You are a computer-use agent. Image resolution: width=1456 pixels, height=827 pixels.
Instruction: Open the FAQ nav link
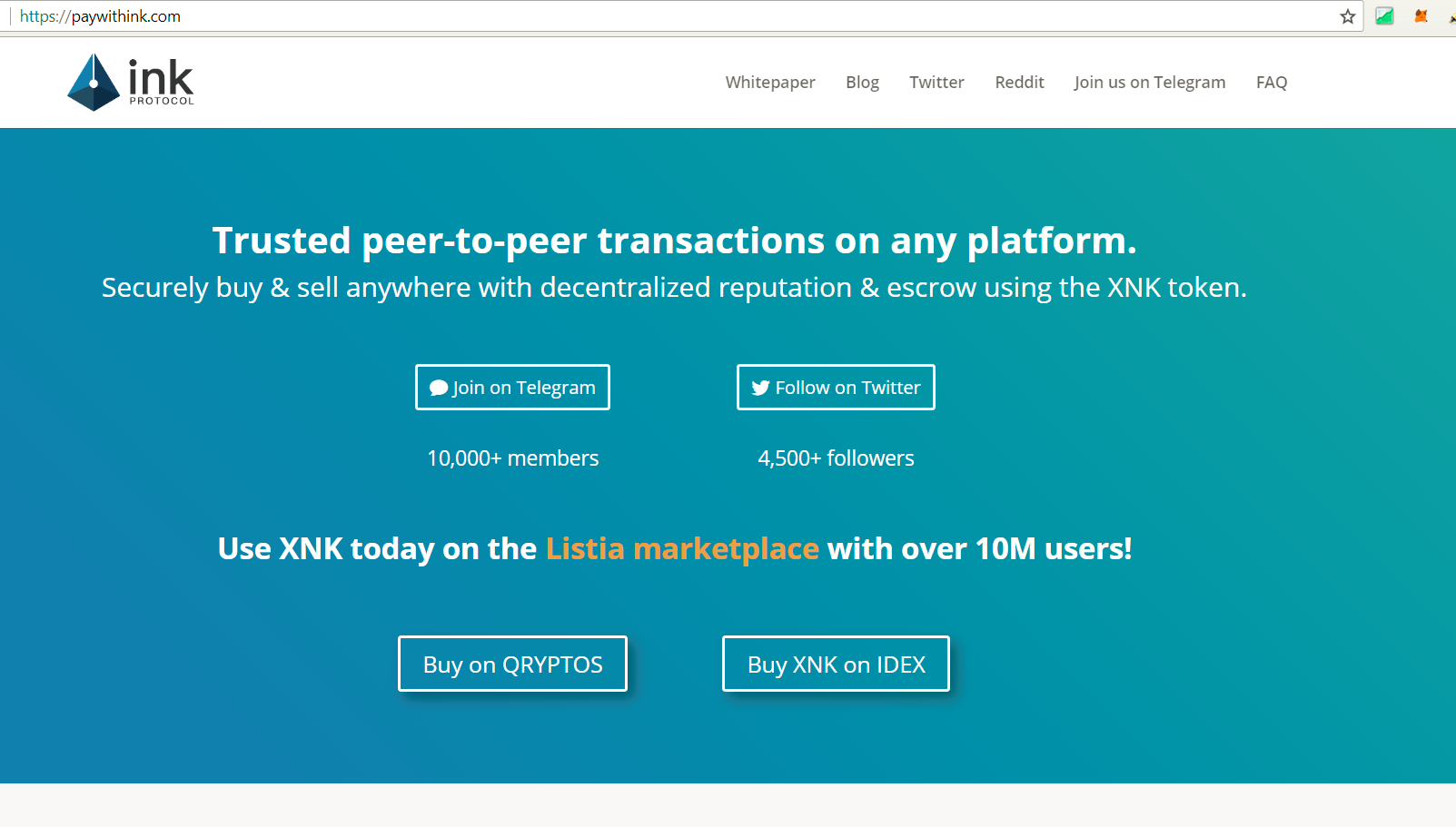pyautogui.click(x=1271, y=83)
